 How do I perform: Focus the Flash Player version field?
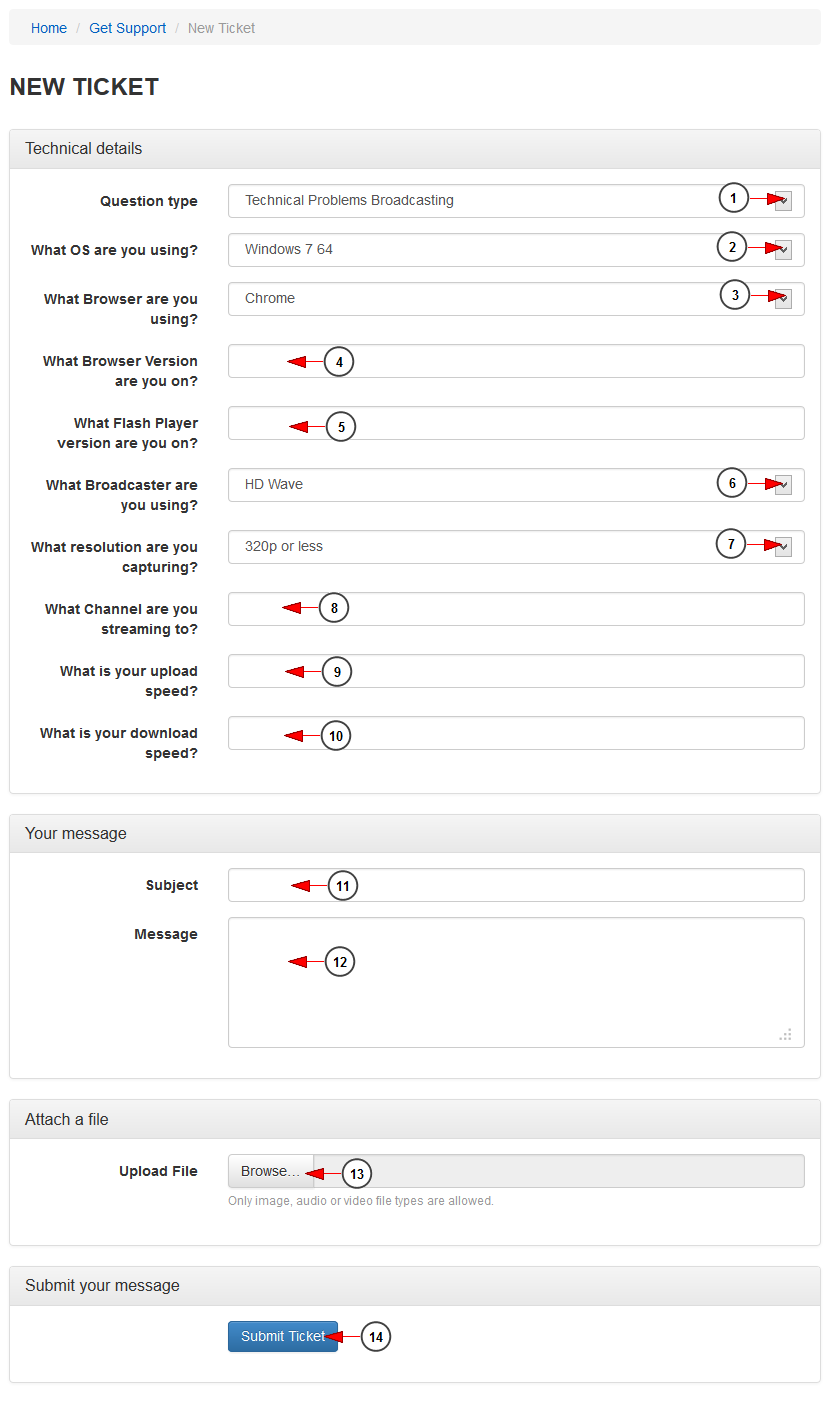click(x=516, y=423)
